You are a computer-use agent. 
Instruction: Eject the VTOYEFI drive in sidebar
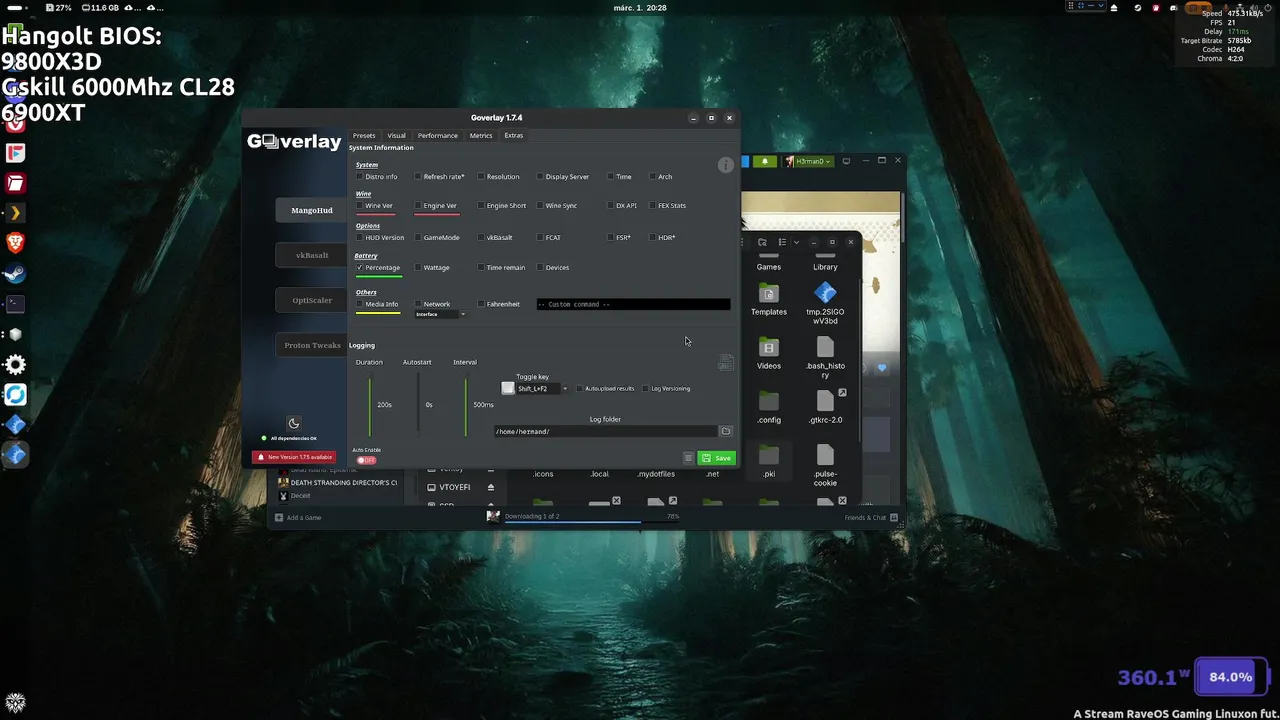coord(491,488)
